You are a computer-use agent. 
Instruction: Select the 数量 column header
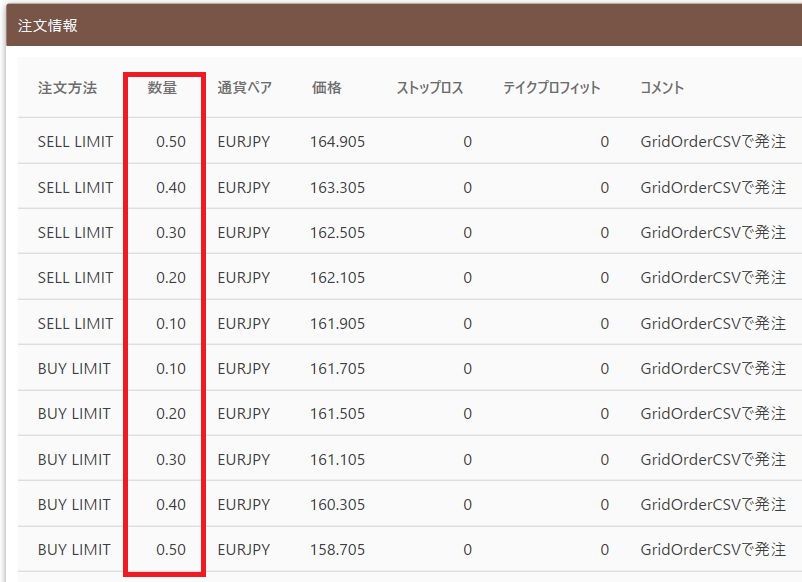[162, 88]
